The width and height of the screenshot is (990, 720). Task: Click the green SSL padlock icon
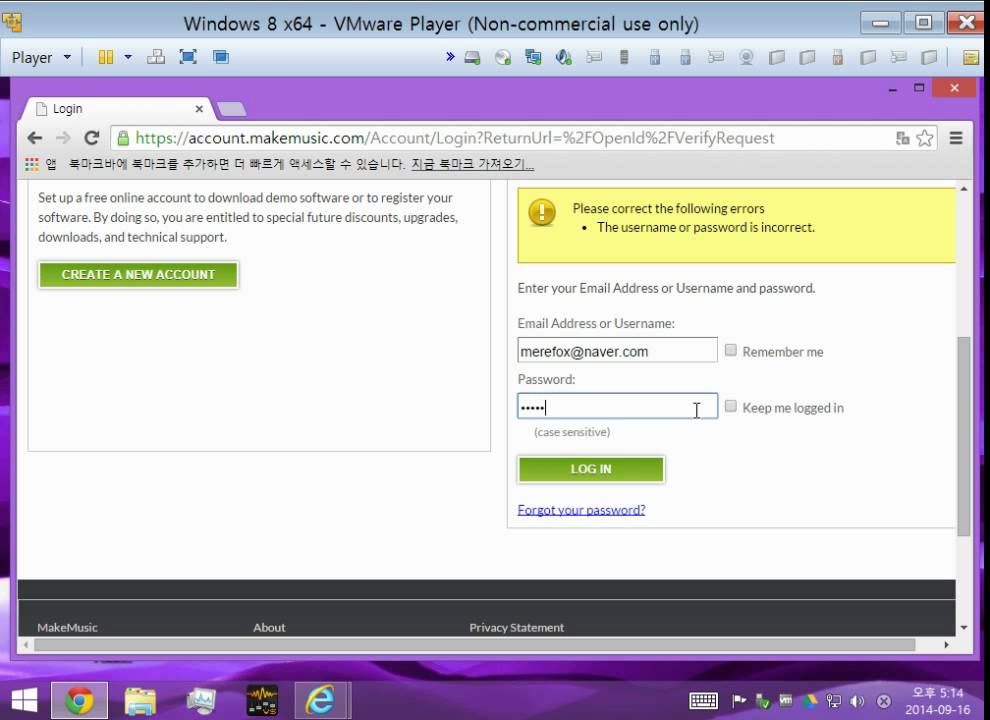pyautogui.click(x=124, y=138)
